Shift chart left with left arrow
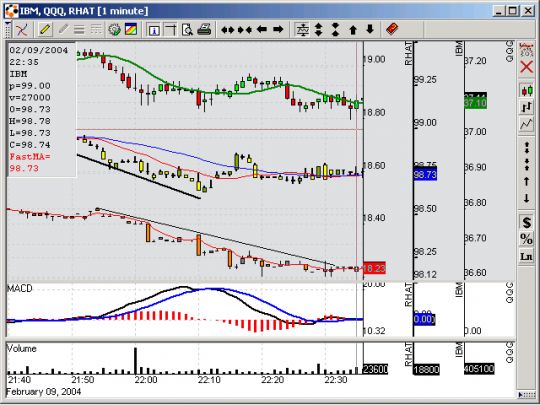The image size is (540, 405). point(262,30)
